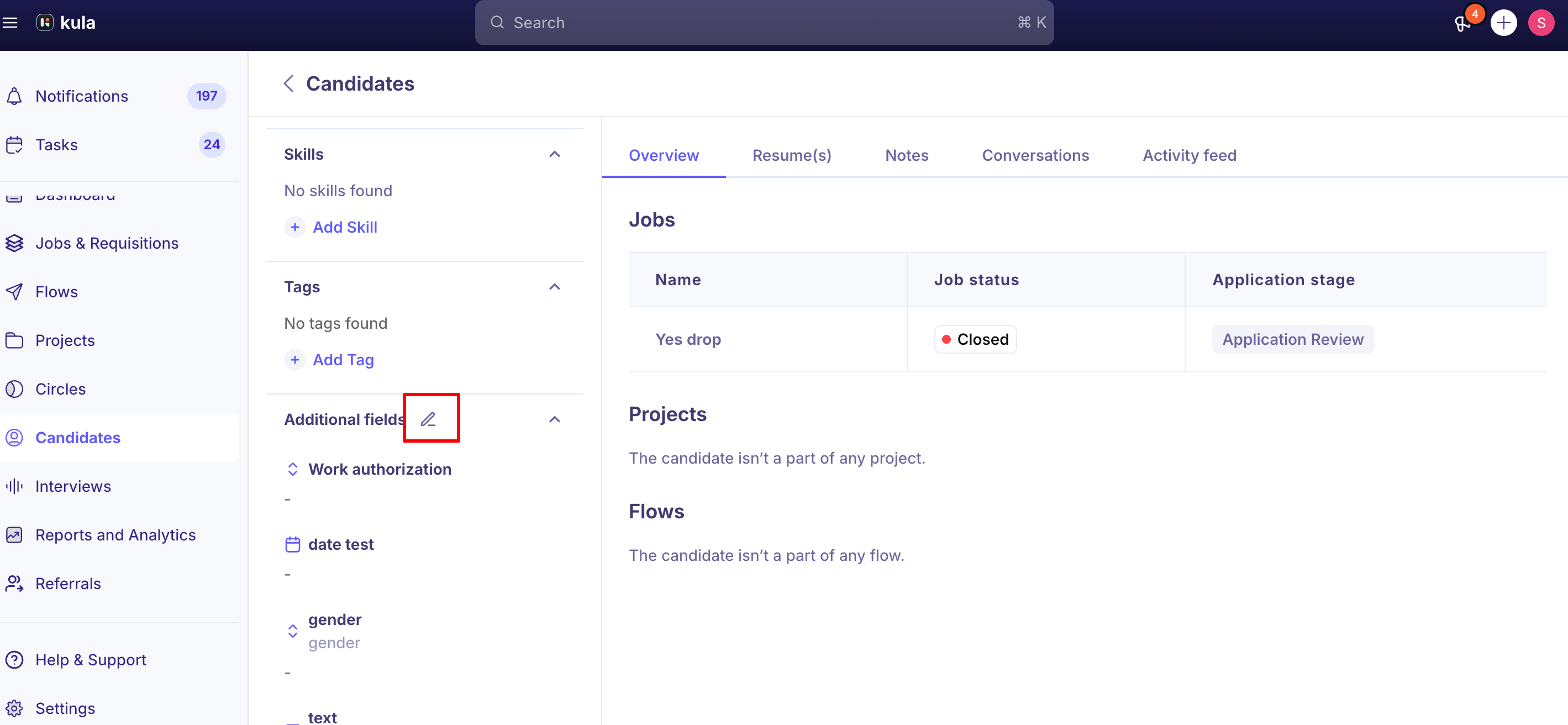Click the Interviews waveform icon
1568x725 pixels.
(14, 486)
